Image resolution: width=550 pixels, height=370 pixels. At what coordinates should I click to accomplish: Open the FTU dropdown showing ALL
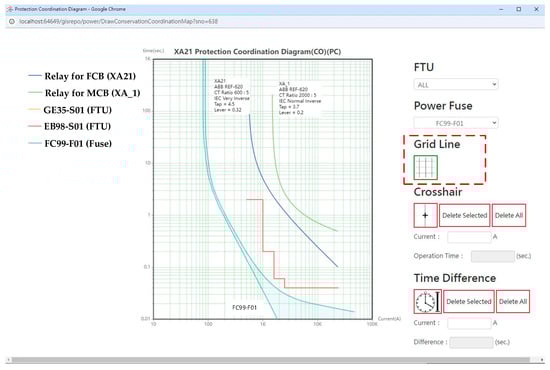pyautogui.click(x=456, y=85)
